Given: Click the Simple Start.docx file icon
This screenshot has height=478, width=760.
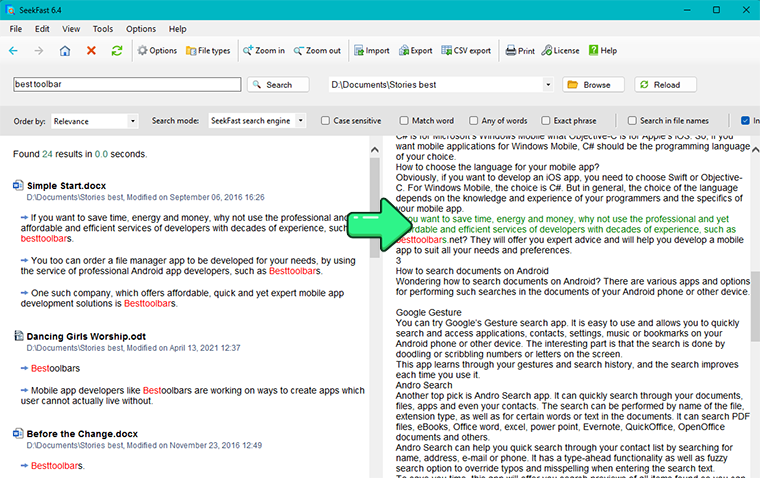Looking at the screenshot, I should (18, 185).
